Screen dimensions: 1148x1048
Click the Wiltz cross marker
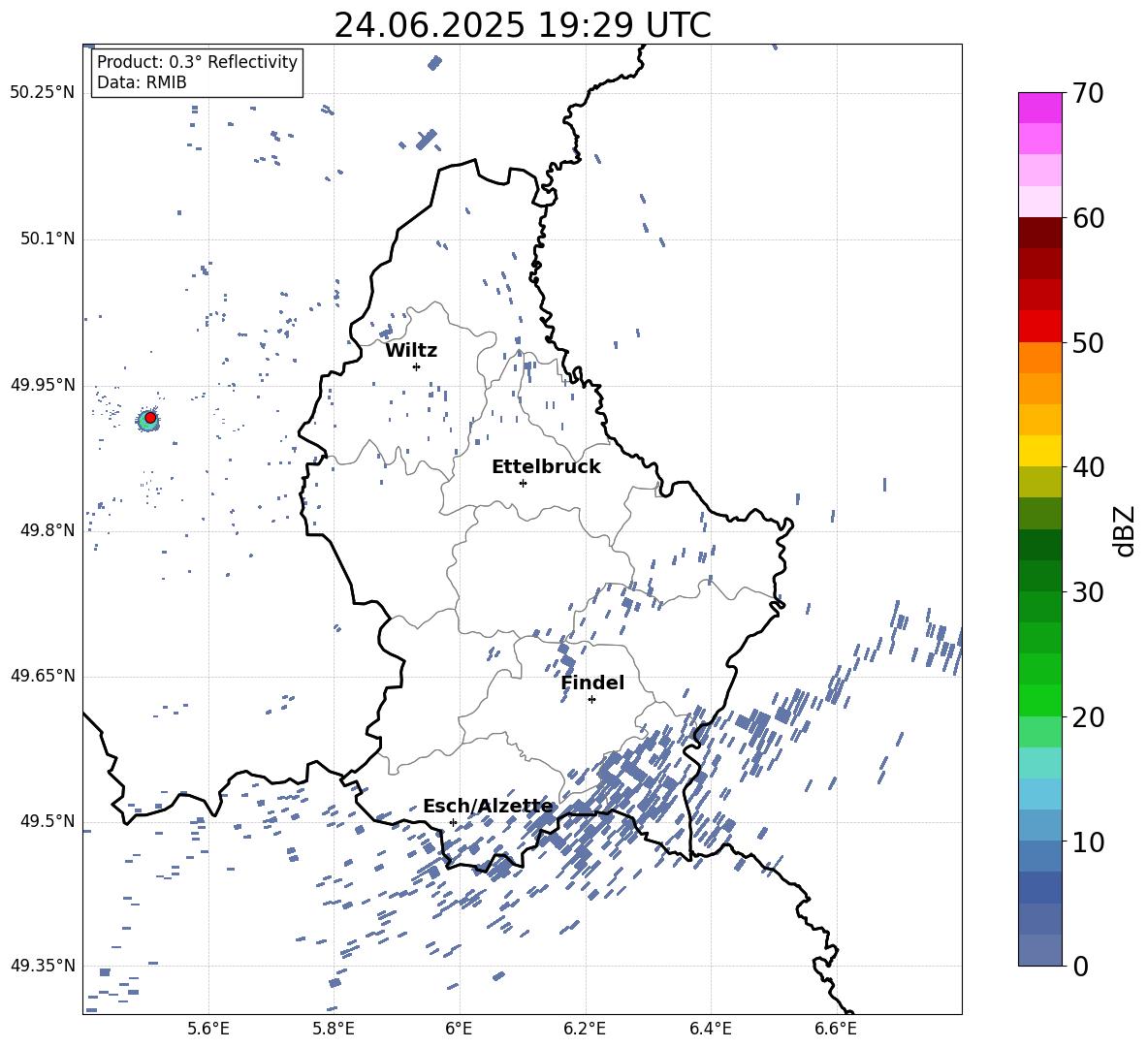417,366
